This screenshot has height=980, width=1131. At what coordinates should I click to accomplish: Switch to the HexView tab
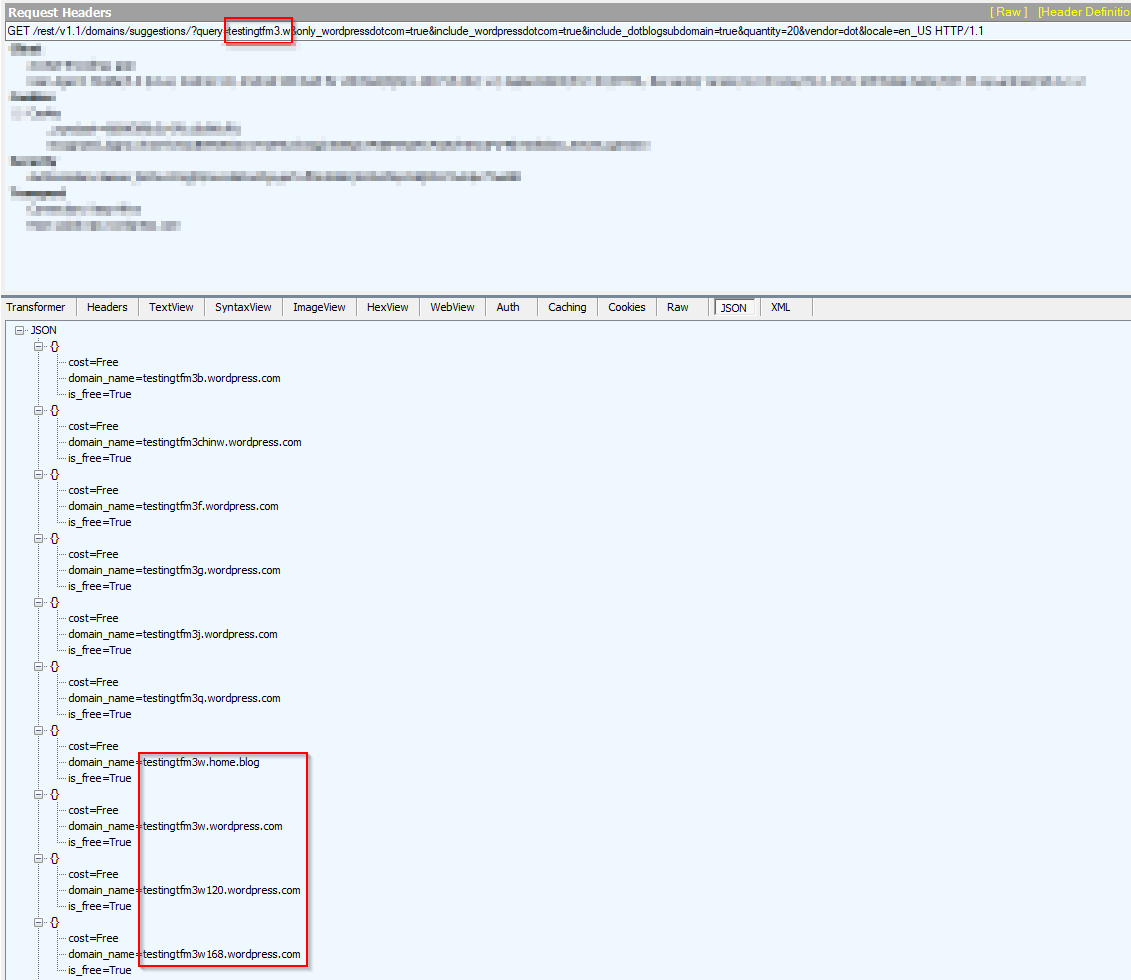coord(387,307)
